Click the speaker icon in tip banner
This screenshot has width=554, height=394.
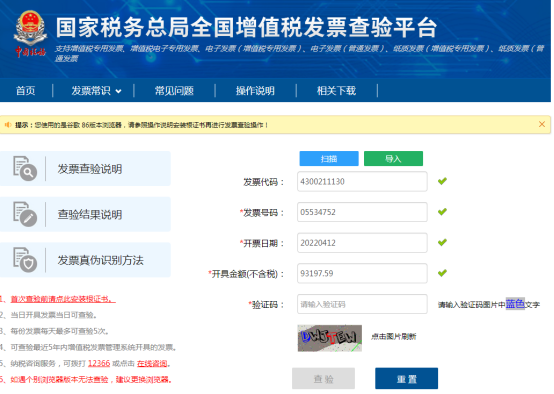pos(8,125)
